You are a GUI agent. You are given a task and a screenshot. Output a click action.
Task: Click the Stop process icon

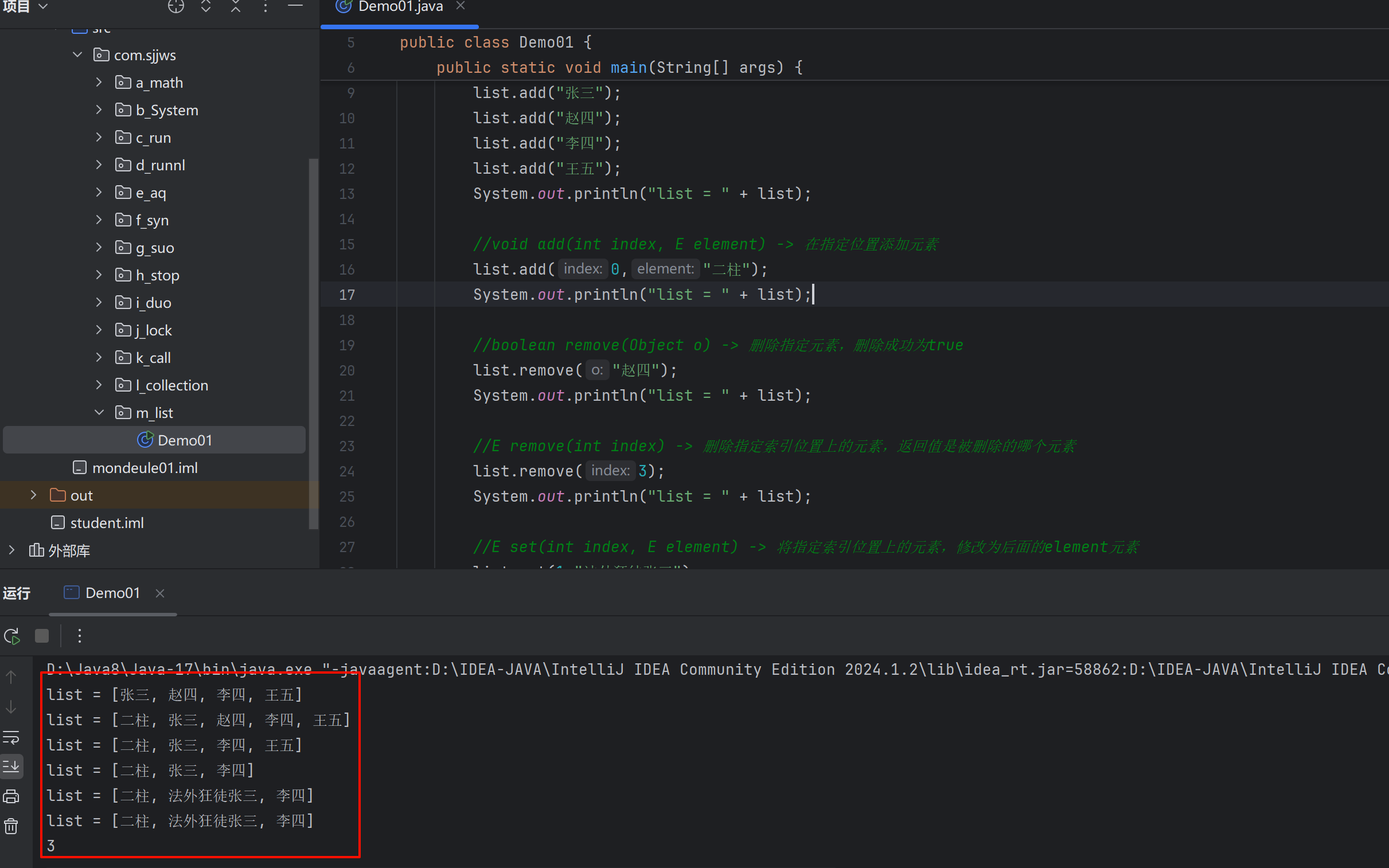tap(42, 636)
